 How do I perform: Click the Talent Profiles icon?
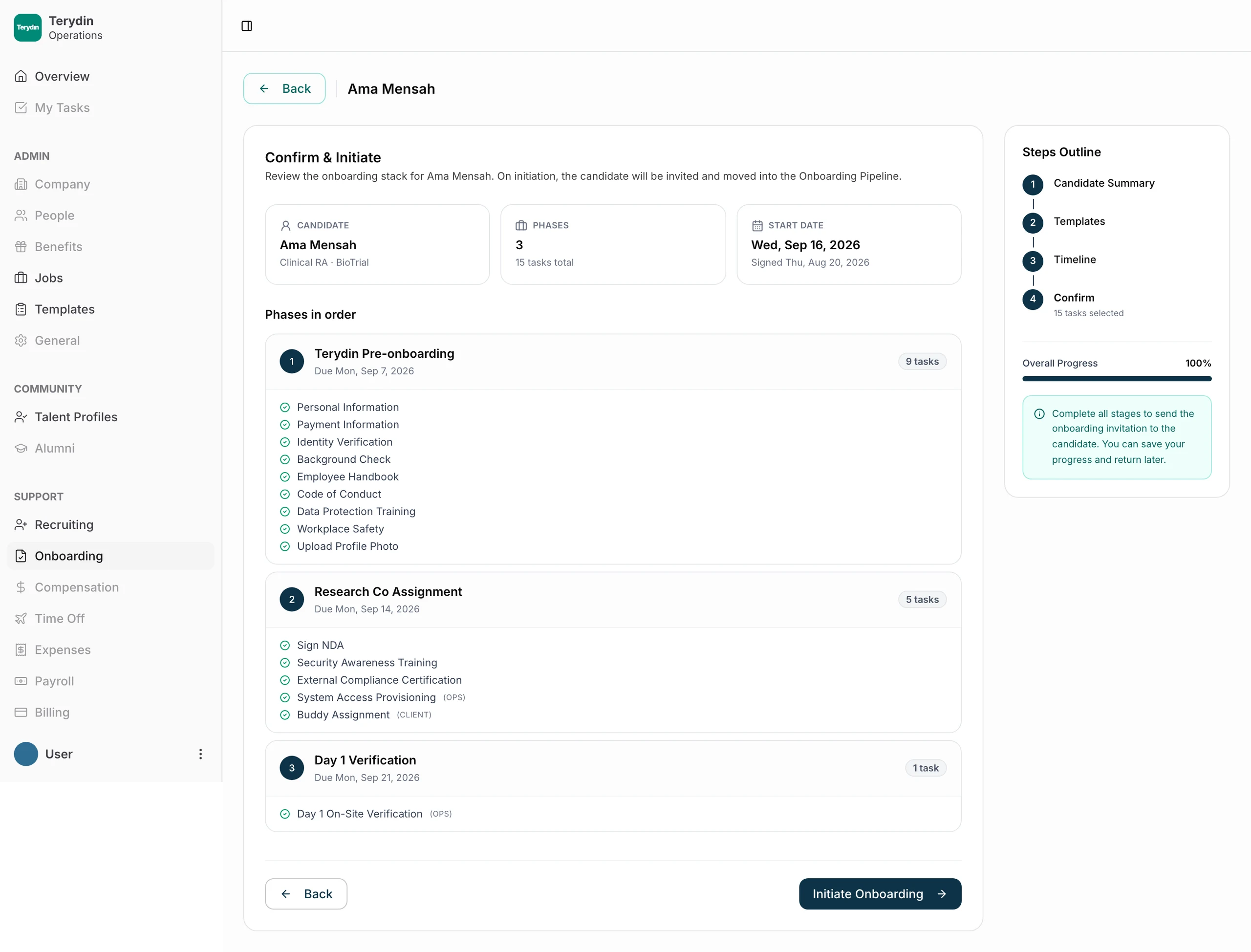coord(21,417)
